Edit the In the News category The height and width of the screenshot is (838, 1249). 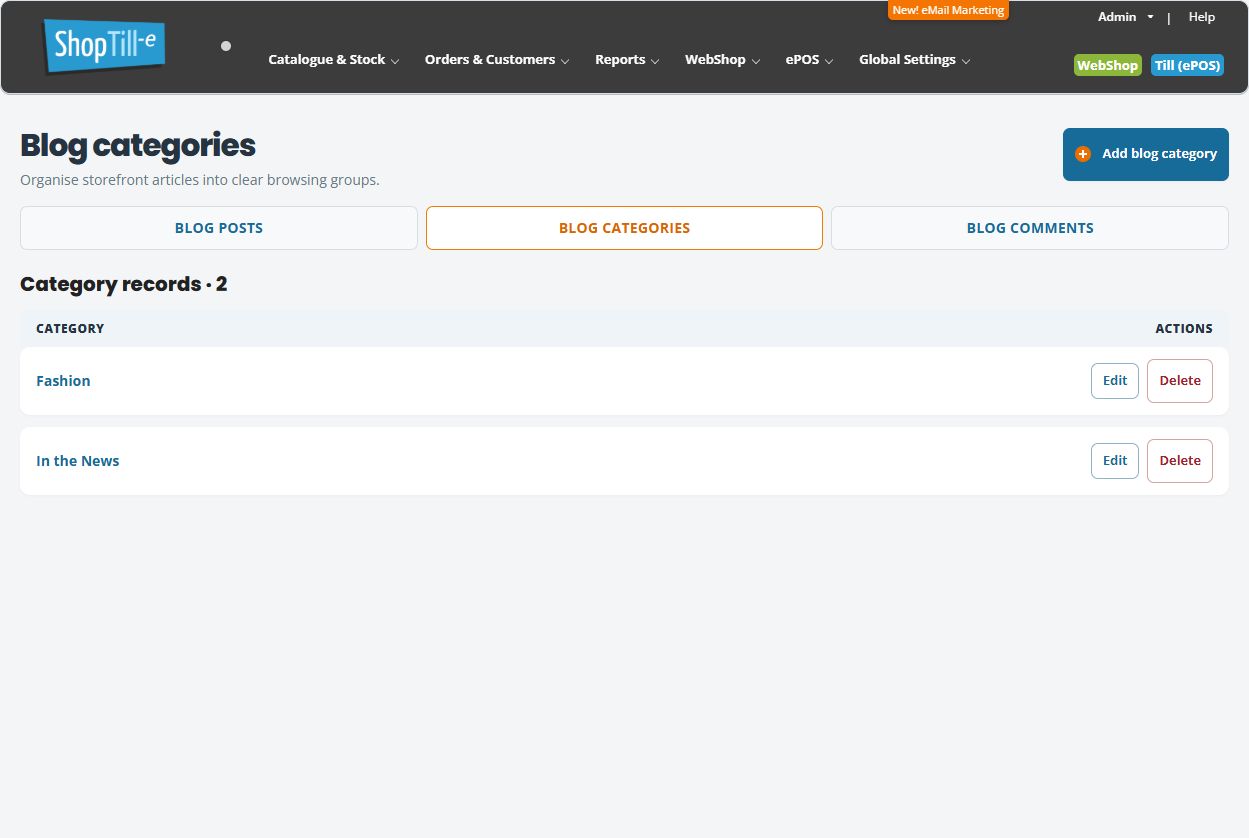coord(1115,461)
